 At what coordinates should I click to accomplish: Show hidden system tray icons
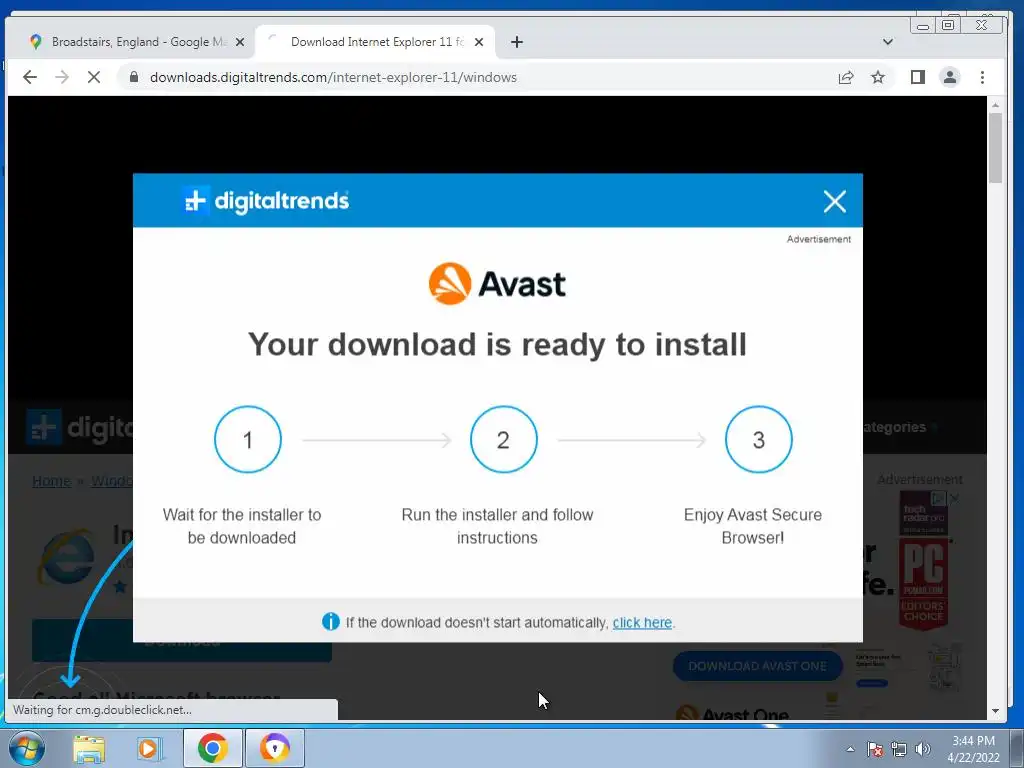(850, 749)
